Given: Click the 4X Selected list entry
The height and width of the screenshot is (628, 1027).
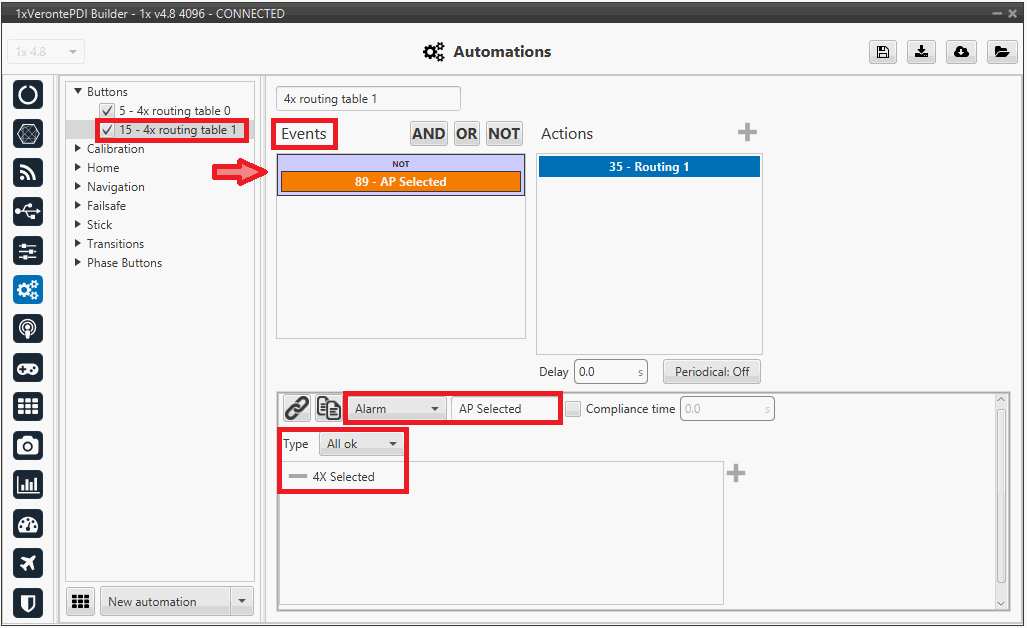Looking at the screenshot, I should pos(343,477).
